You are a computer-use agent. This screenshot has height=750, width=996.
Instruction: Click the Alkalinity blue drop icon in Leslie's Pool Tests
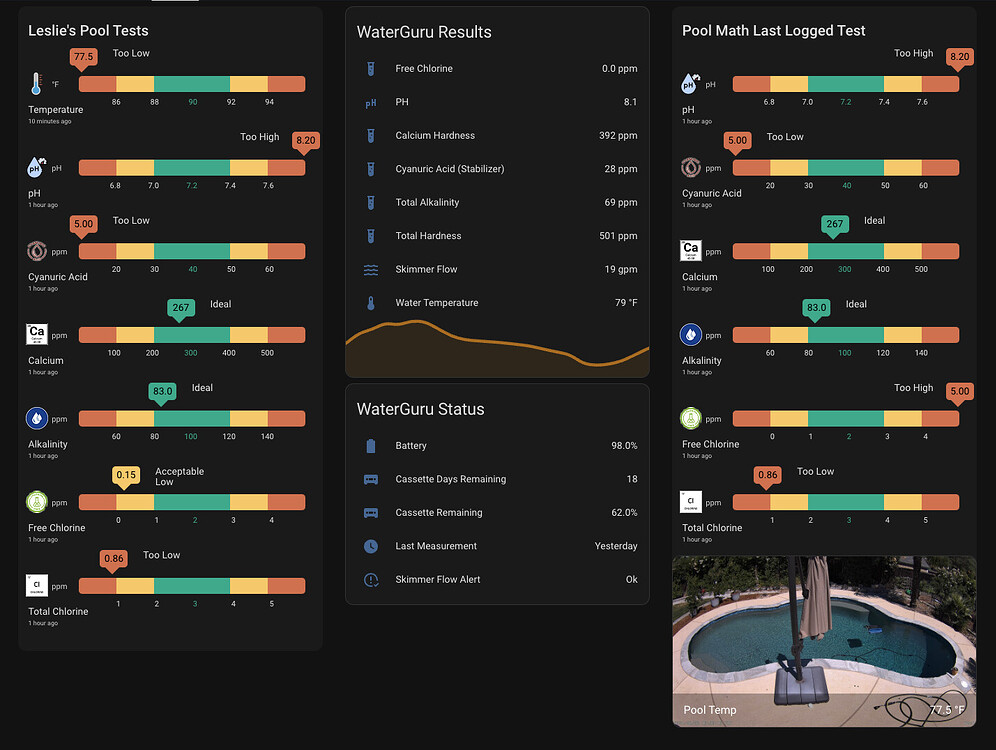[37, 419]
